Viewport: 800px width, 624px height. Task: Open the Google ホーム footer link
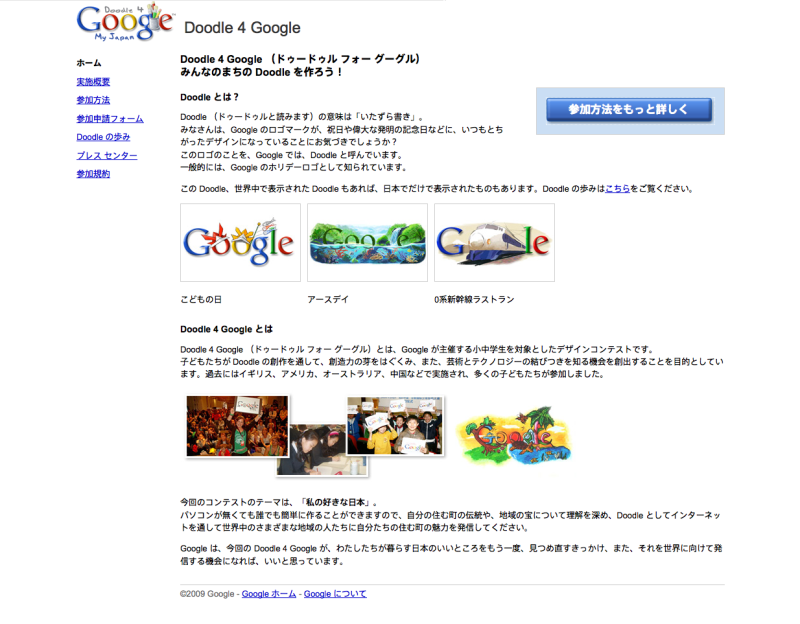click(x=269, y=594)
